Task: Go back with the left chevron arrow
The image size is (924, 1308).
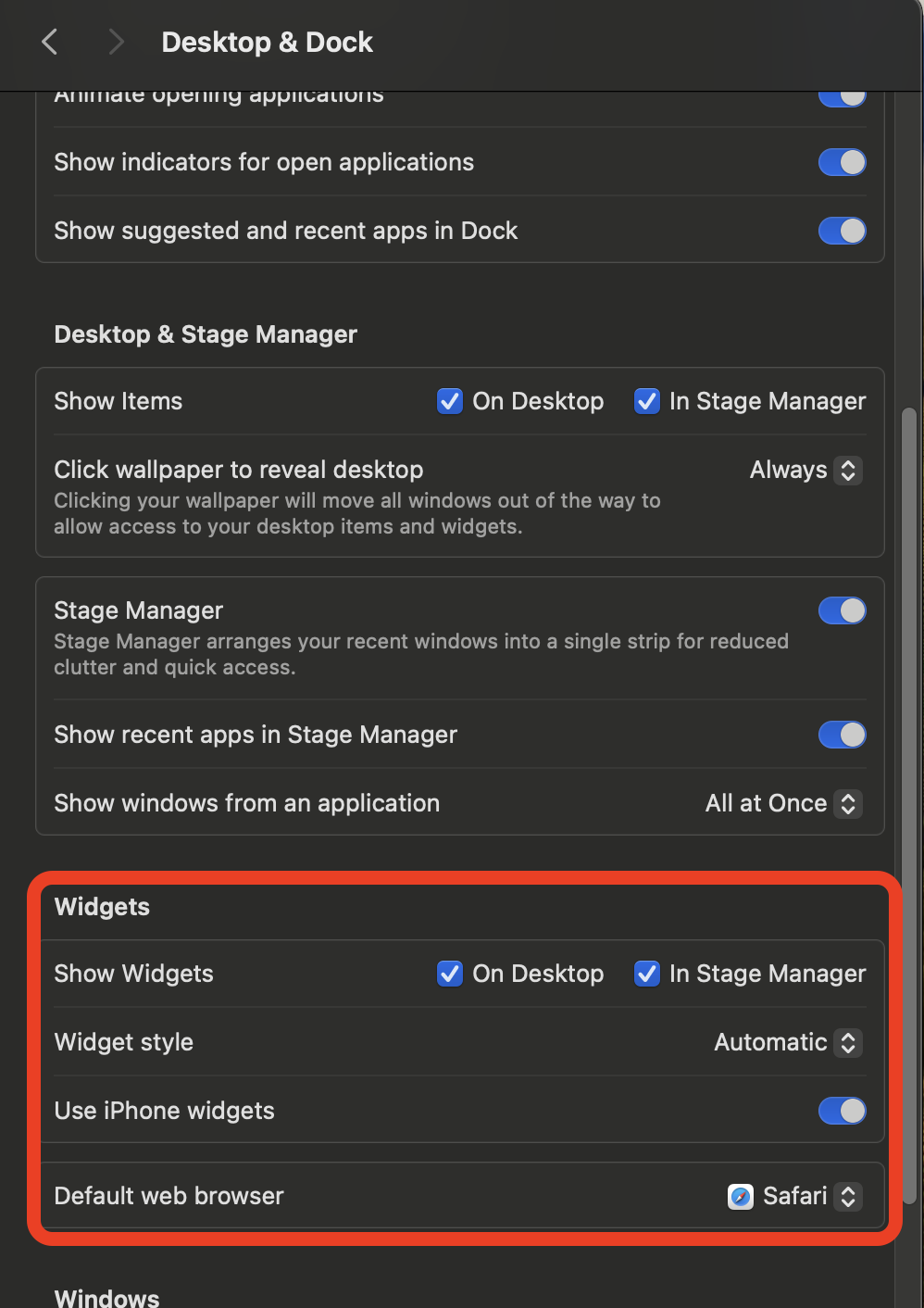Action: pos(50,42)
